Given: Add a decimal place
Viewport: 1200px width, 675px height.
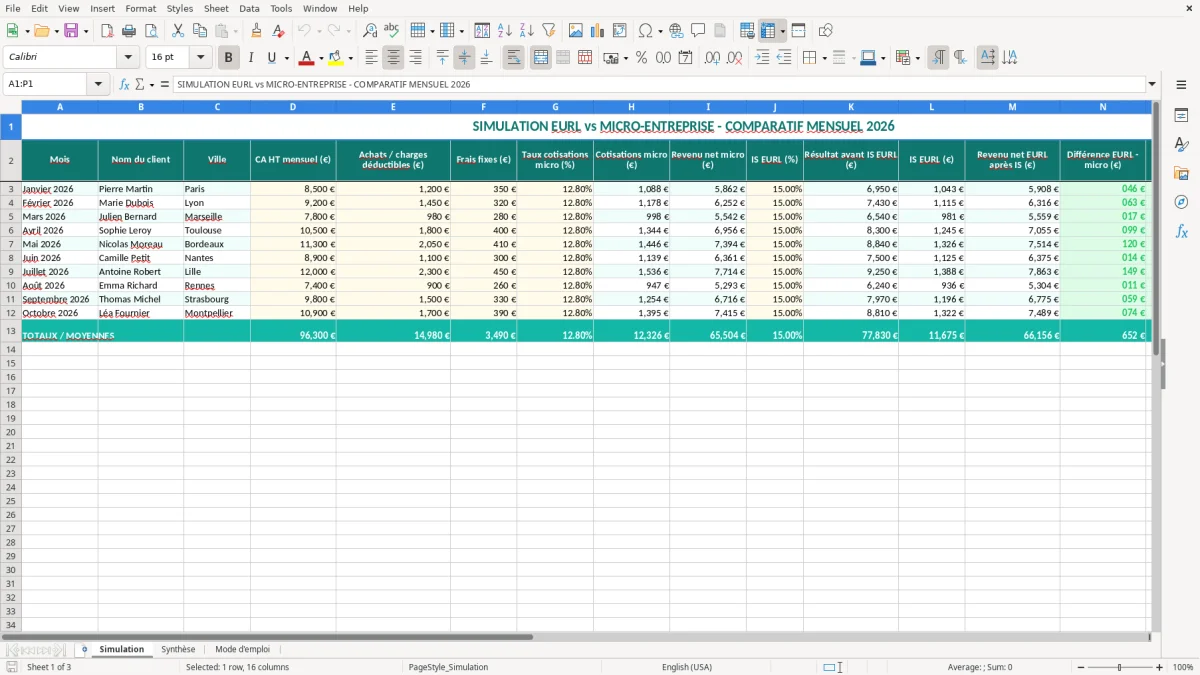Looking at the screenshot, I should coord(712,58).
